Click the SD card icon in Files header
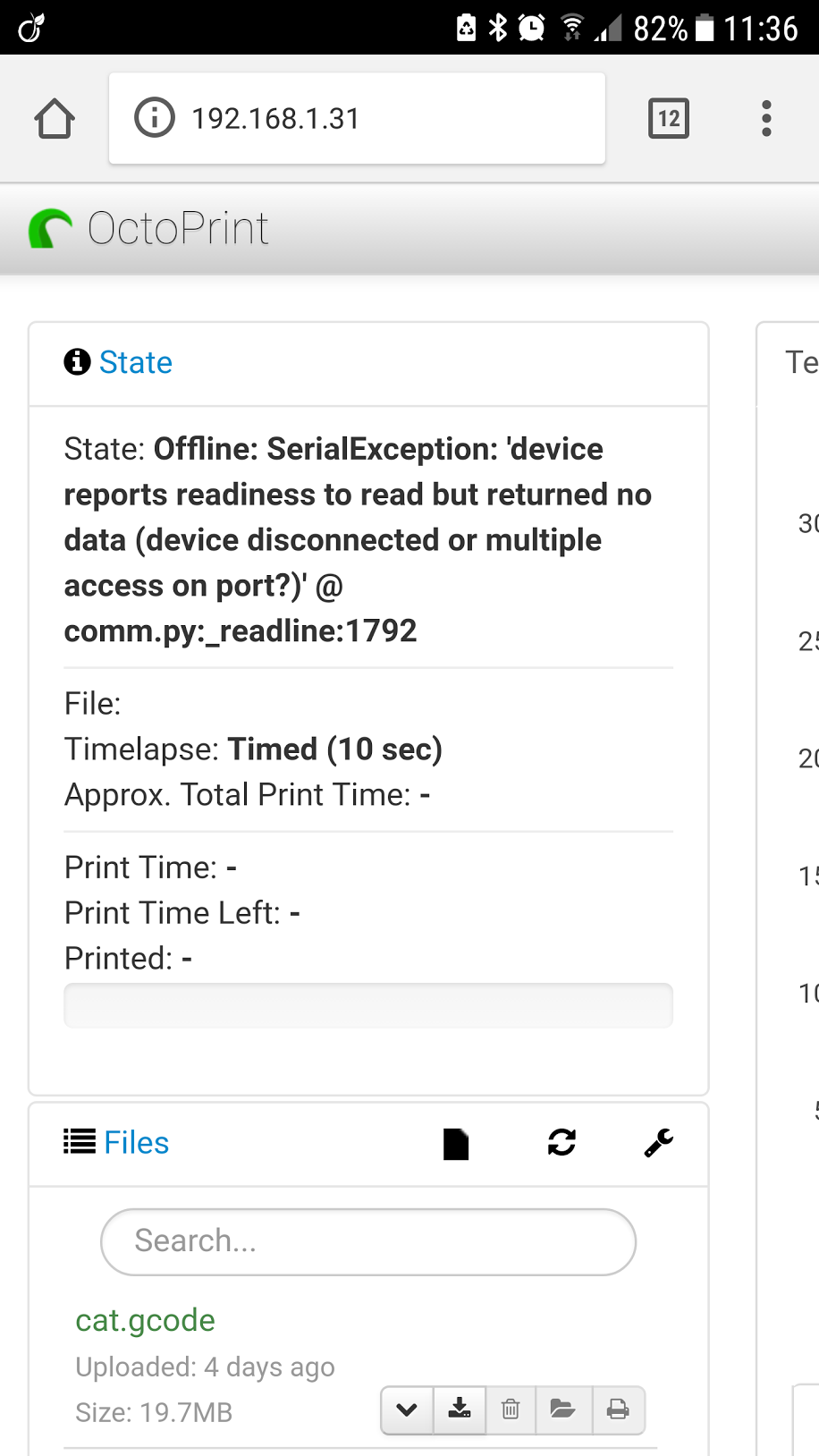This screenshot has height=1456, width=819. (456, 1143)
